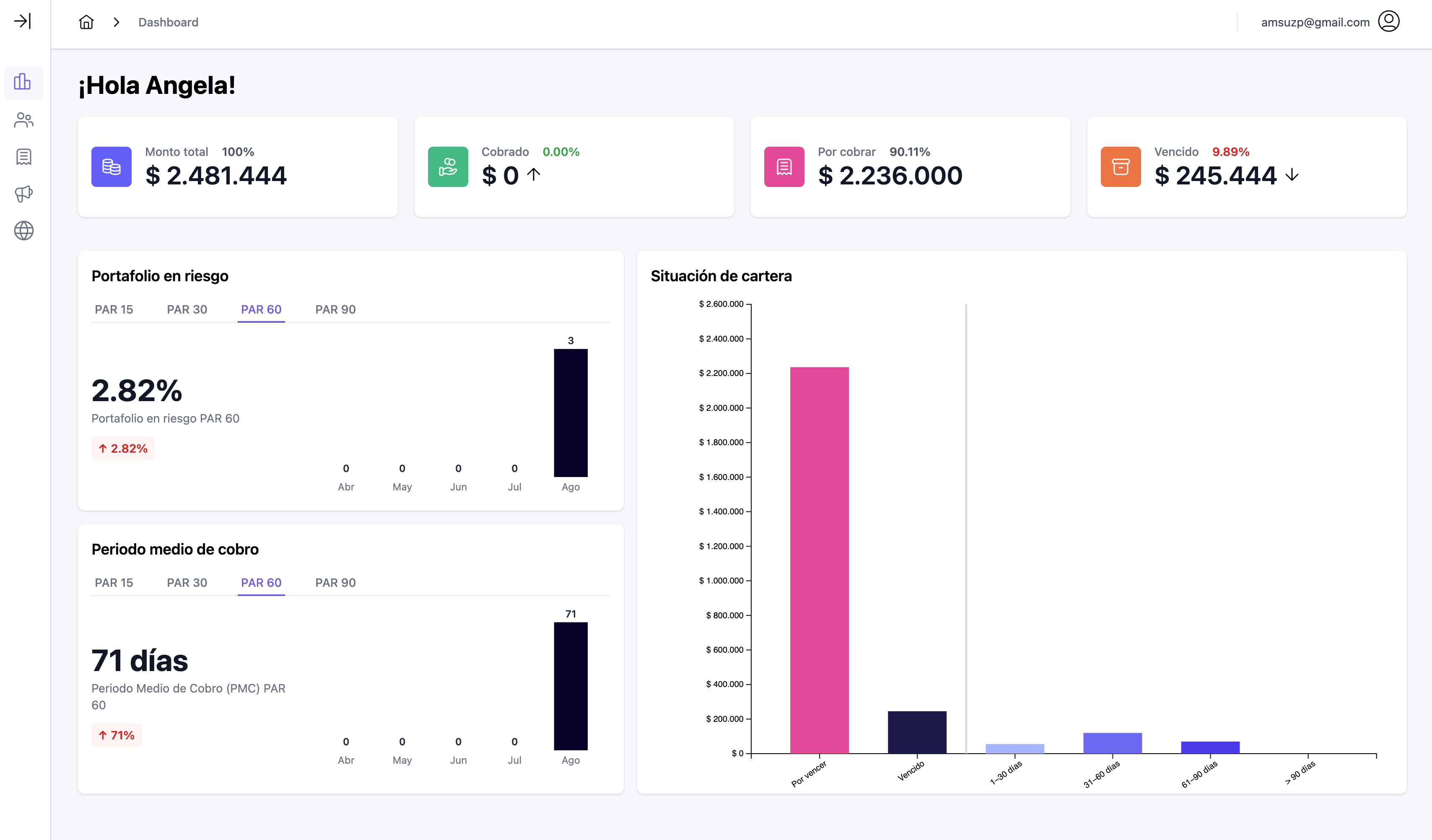The height and width of the screenshot is (840, 1432).
Task: Click the amsuzp@gmail.com account label
Action: coord(1315,22)
